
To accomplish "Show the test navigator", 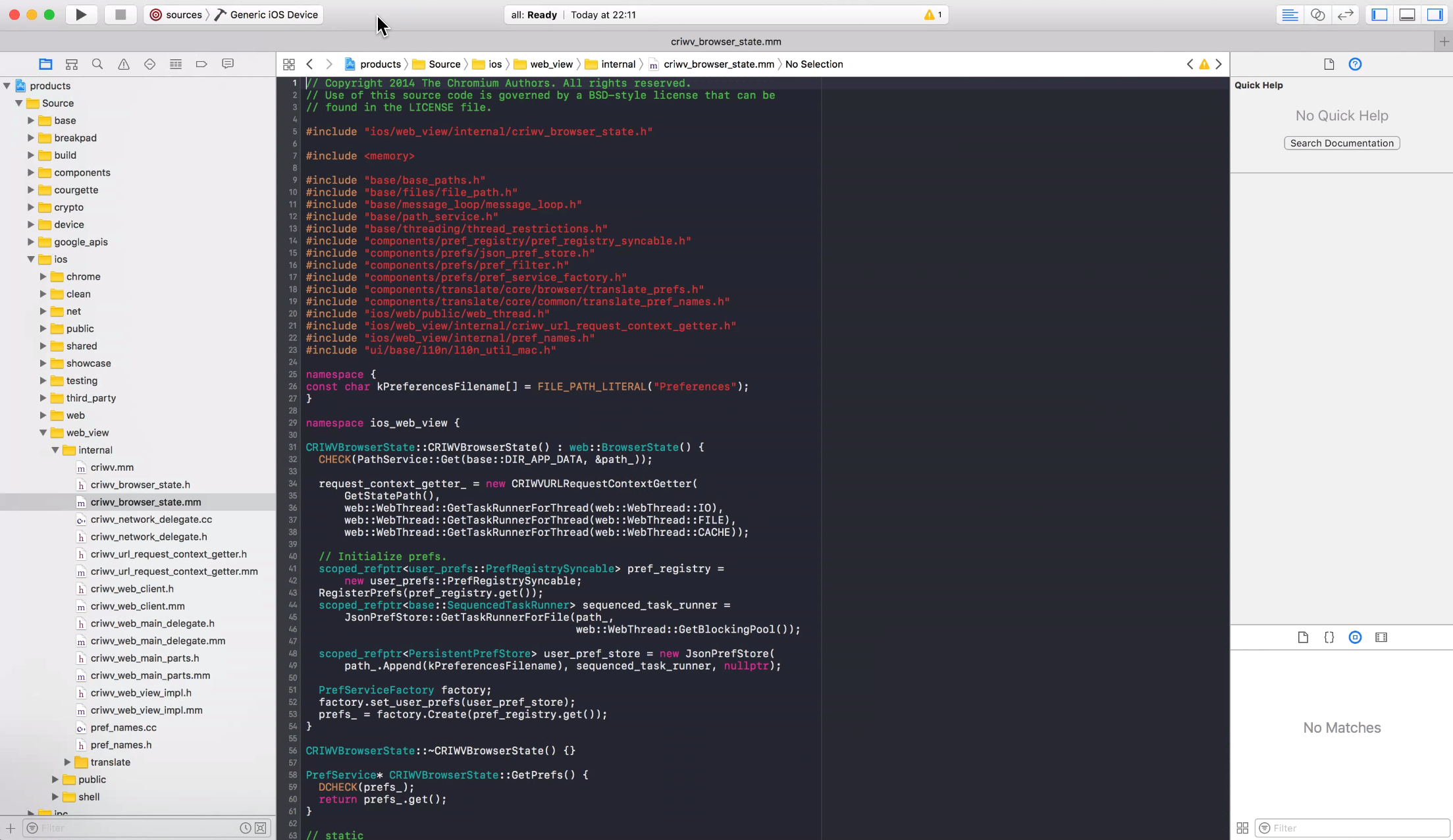I will coord(149,64).
